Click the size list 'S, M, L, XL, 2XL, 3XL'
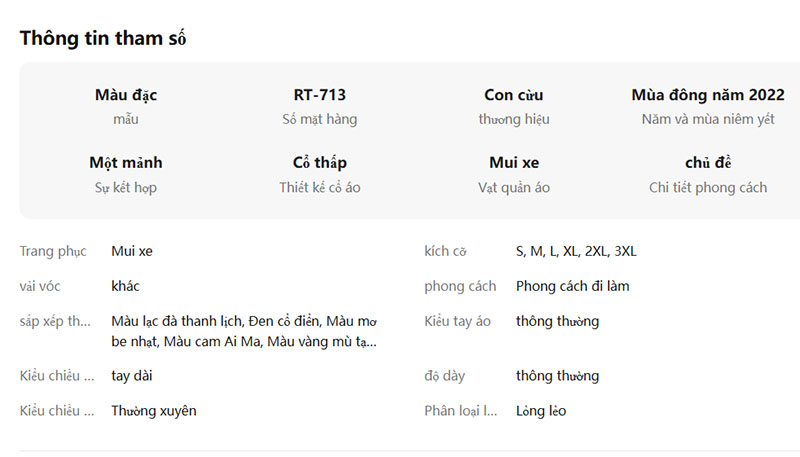 click(576, 251)
